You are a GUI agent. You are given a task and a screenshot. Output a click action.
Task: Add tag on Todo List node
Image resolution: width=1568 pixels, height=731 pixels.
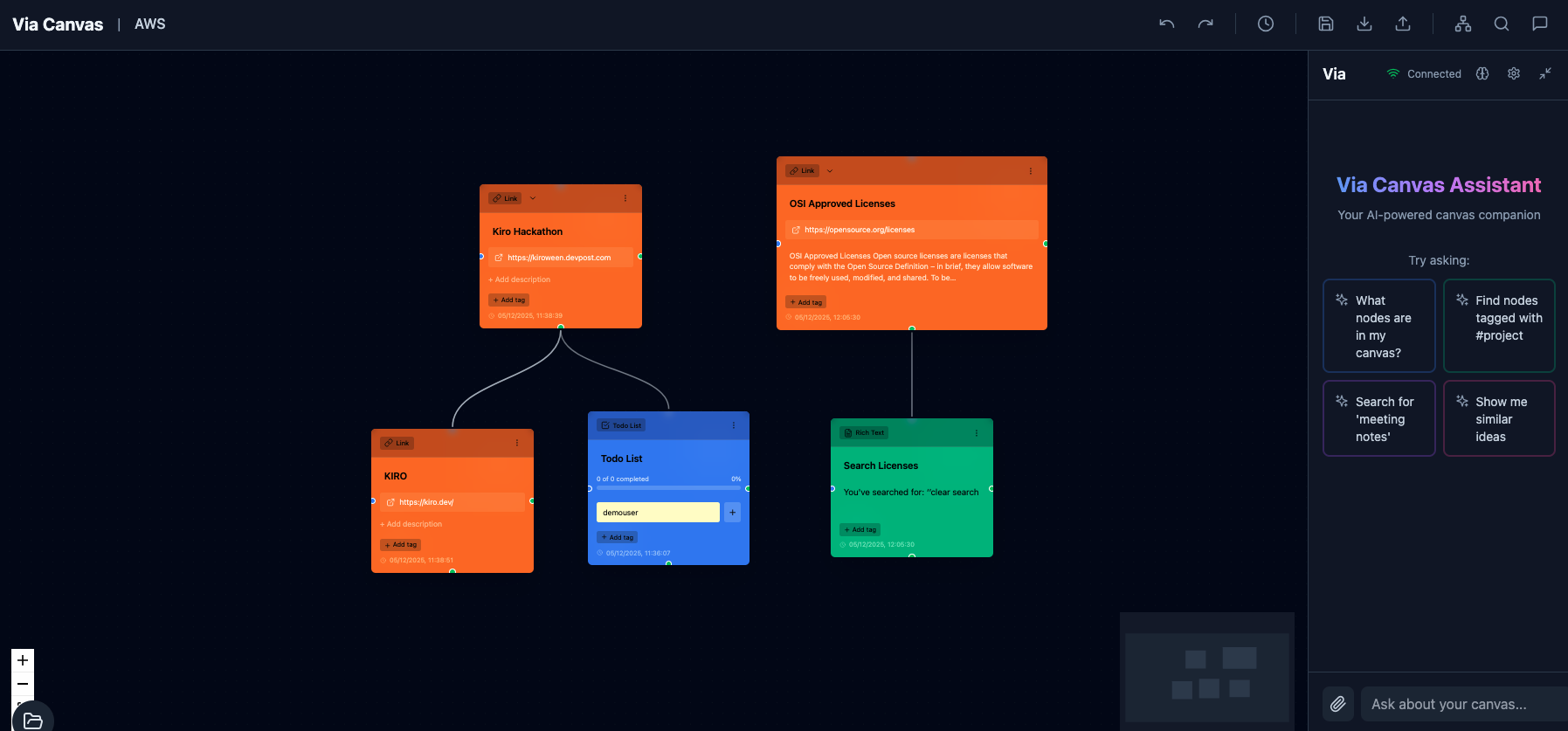coord(618,537)
